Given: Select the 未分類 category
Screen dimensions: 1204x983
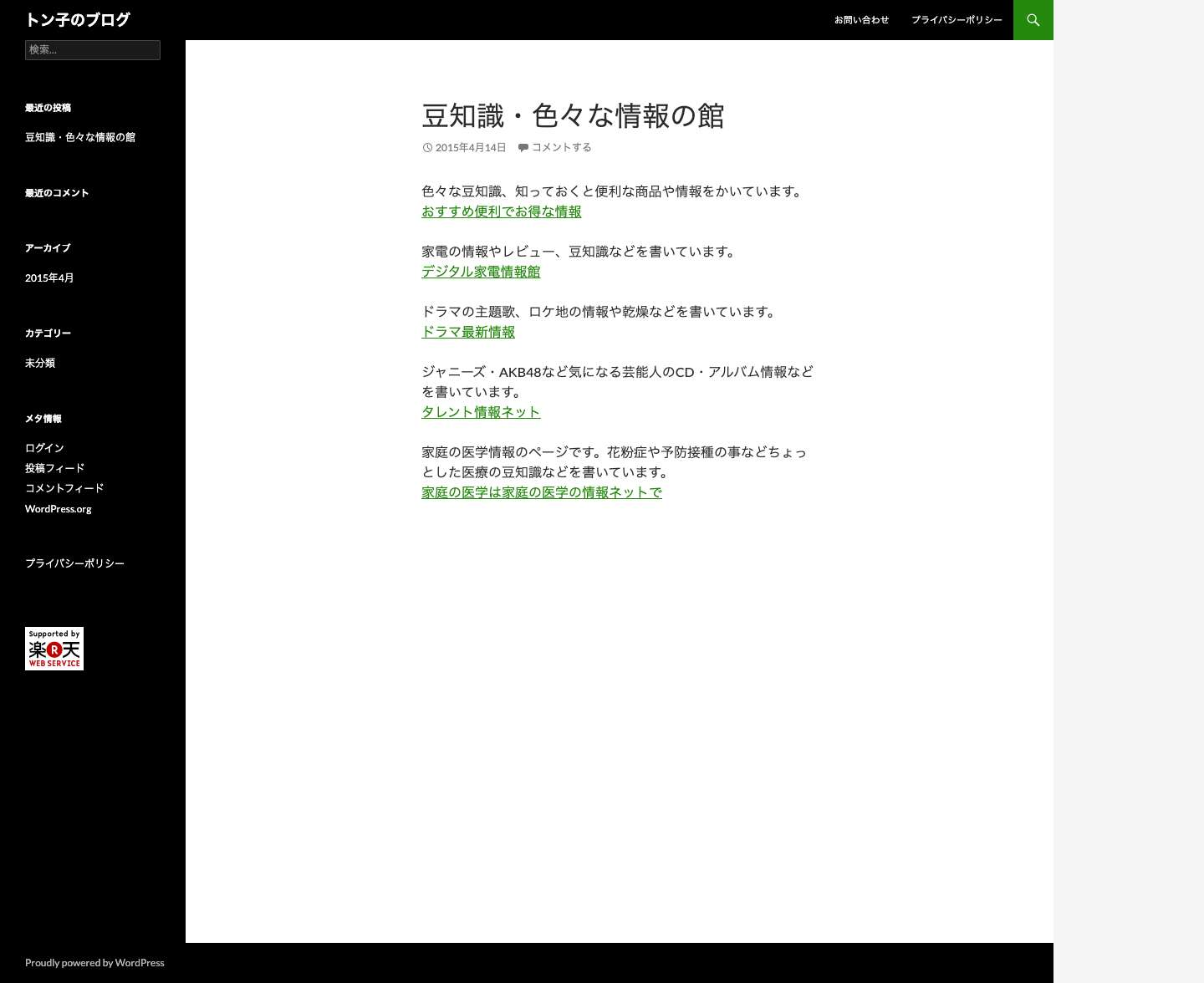Looking at the screenshot, I should point(40,362).
